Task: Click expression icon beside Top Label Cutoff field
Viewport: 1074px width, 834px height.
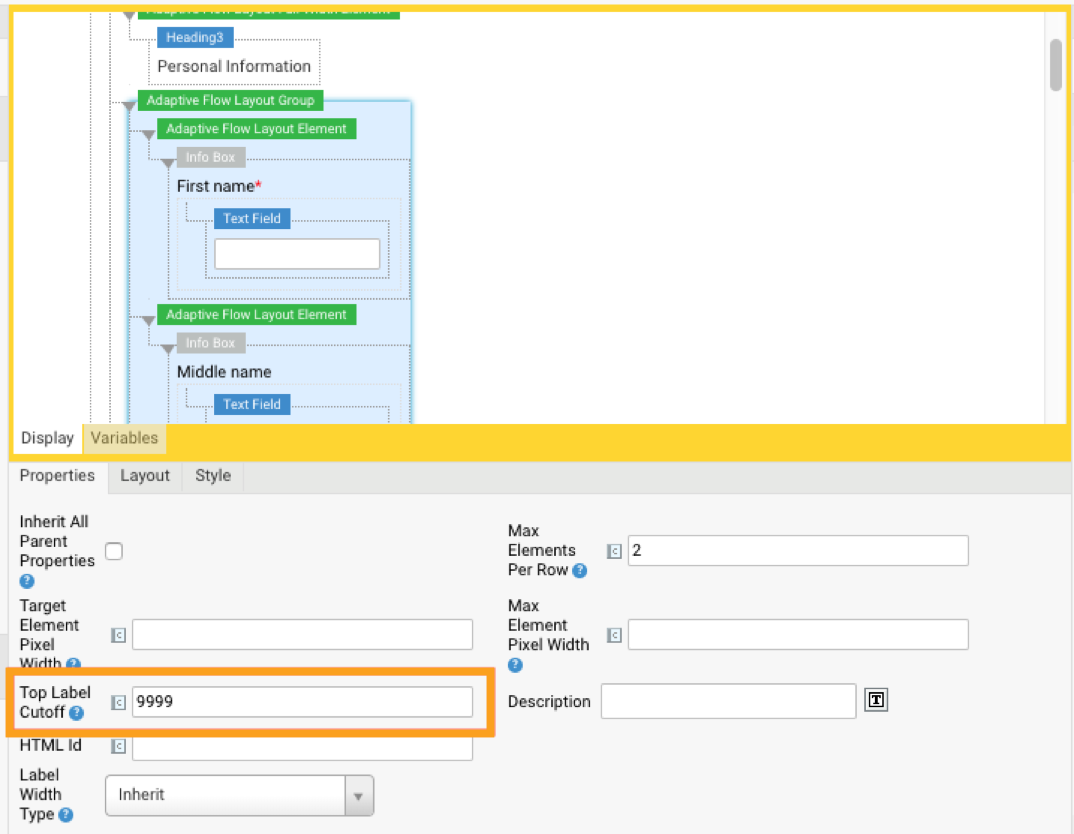Action: coord(118,702)
